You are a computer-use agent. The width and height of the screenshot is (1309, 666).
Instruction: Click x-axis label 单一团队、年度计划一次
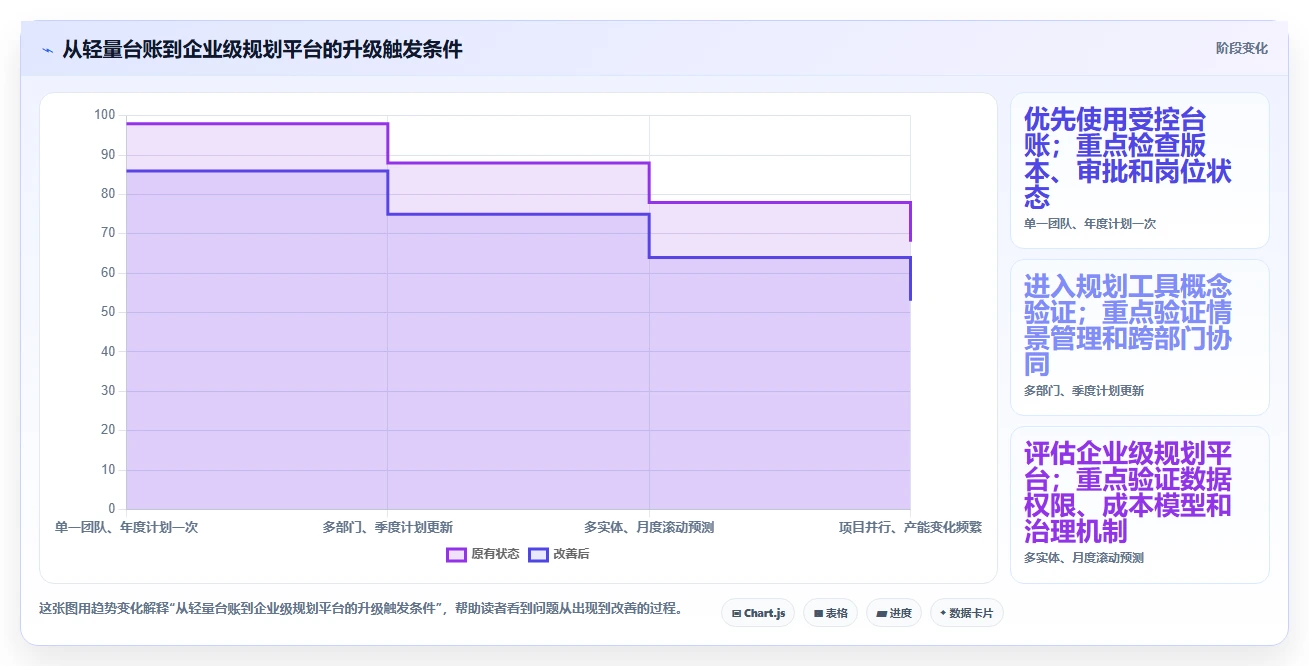[x=127, y=527]
